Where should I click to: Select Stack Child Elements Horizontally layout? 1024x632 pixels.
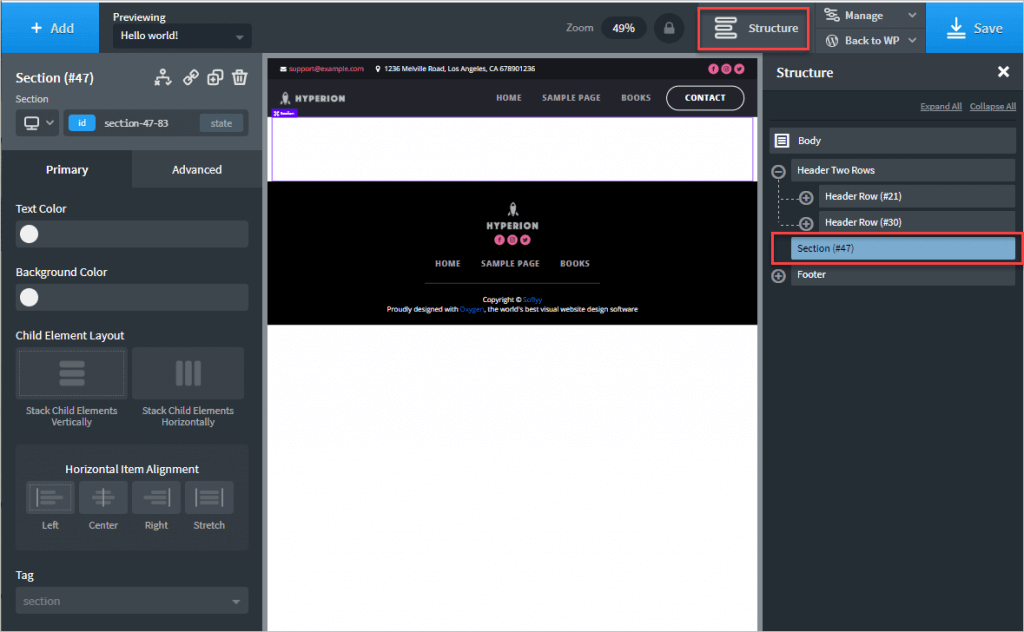point(188,373)
